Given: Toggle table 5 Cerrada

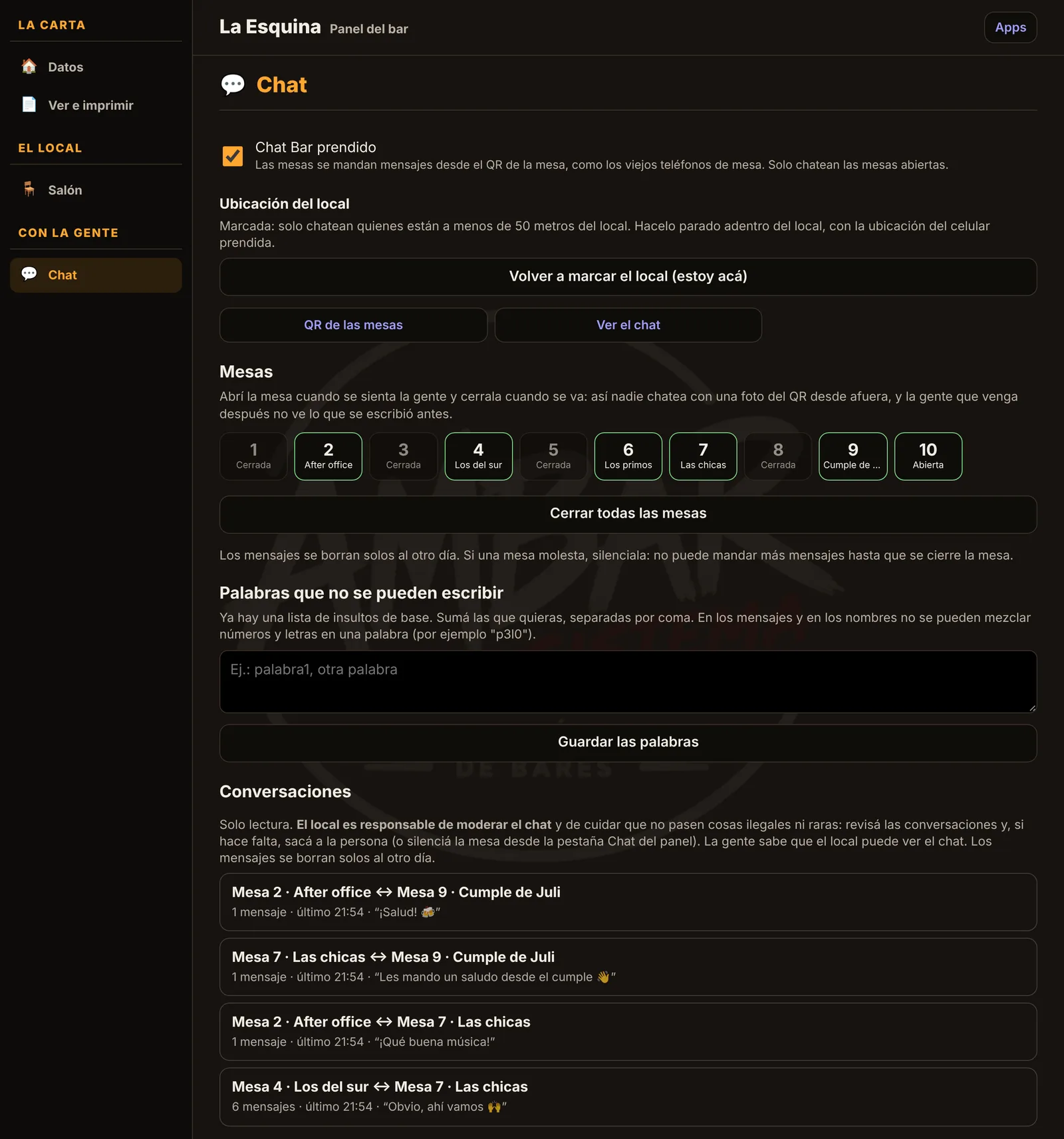Looking at the screenshot, I should [x=553, y=456].
